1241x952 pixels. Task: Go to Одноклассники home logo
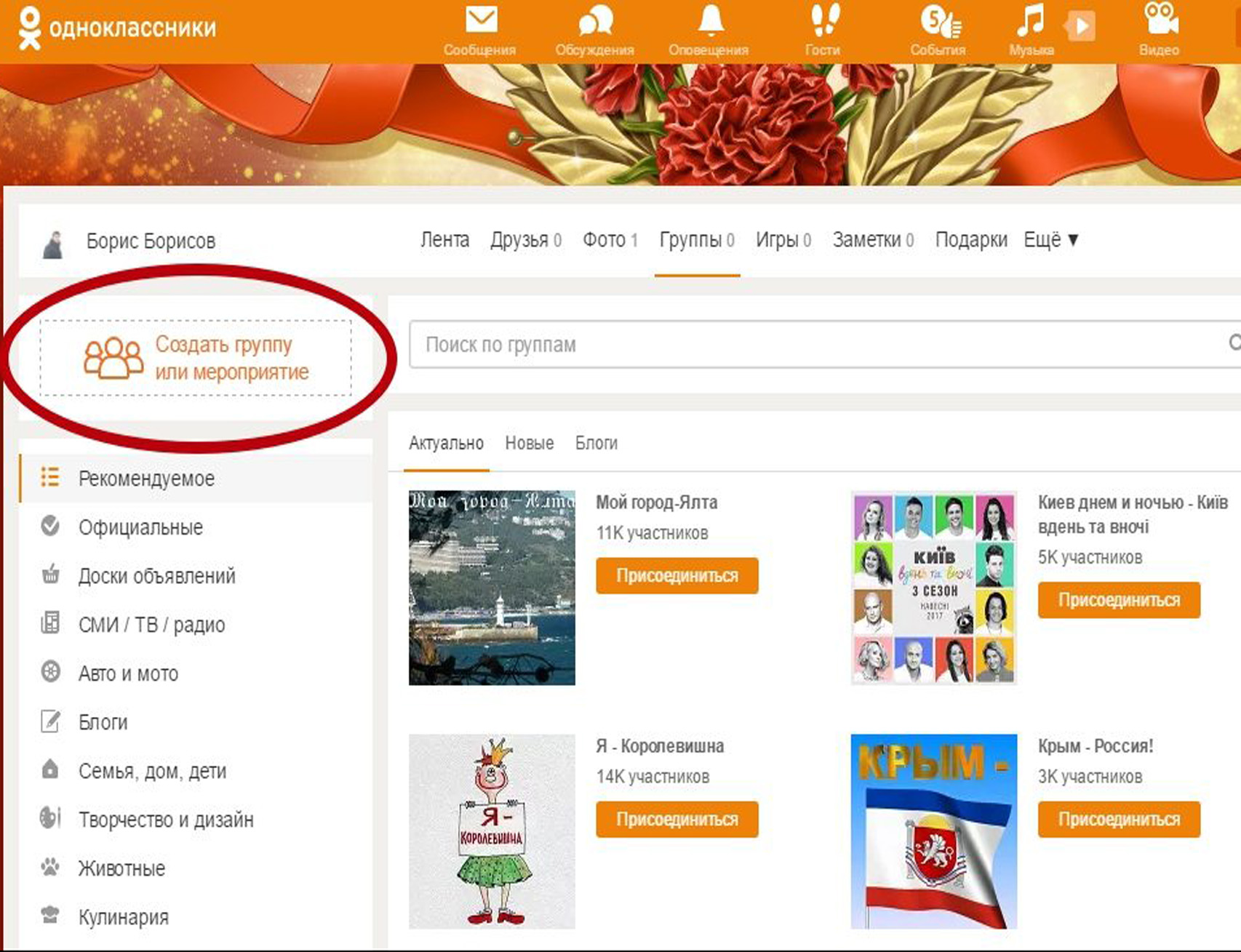tap(116, 28)
